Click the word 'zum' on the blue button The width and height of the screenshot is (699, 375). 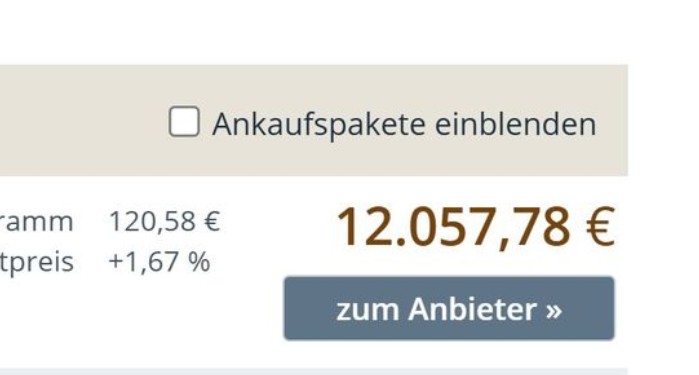click(x=367, y=310)
